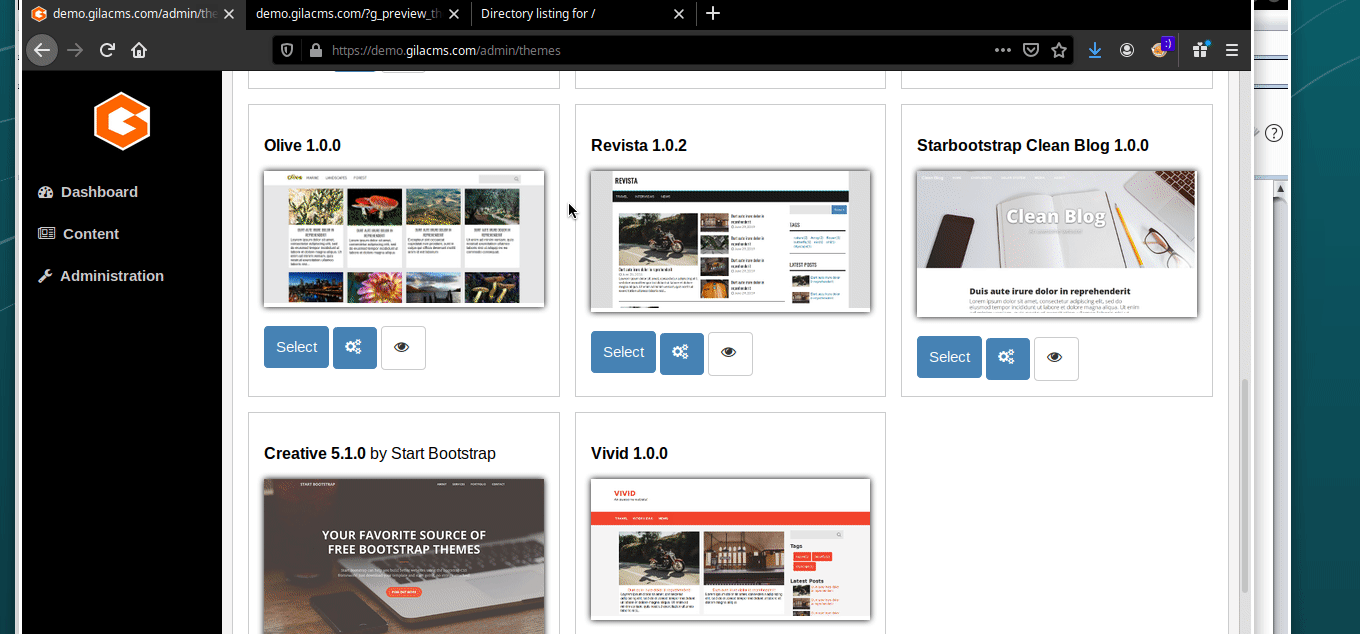Open settings gear for the Revista theme
Image resolution: width=1360 pixels, height=634 pixels.
pyautogui.click(x=681, y=353)
